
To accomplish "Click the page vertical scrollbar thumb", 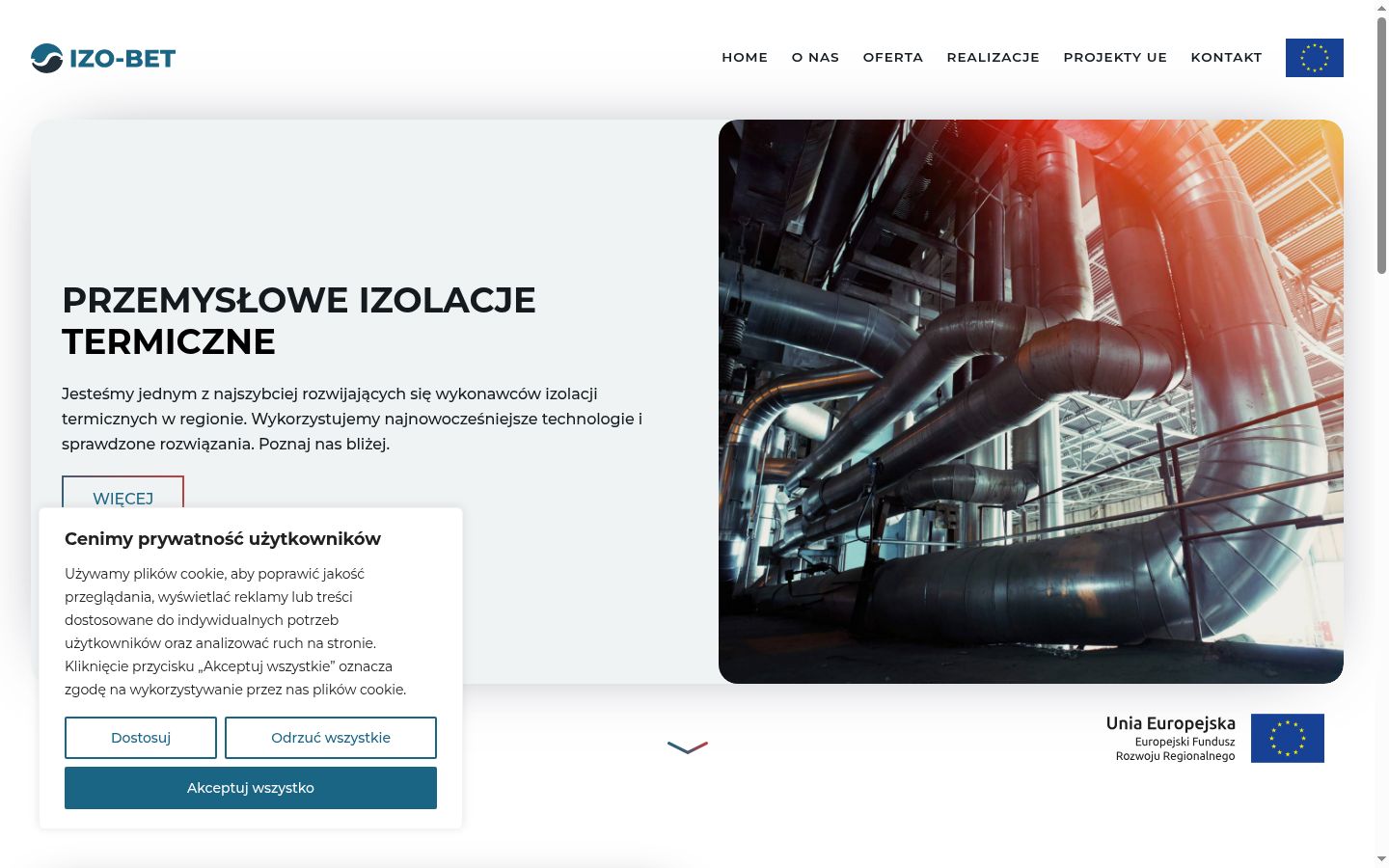I will (1381, 145).
